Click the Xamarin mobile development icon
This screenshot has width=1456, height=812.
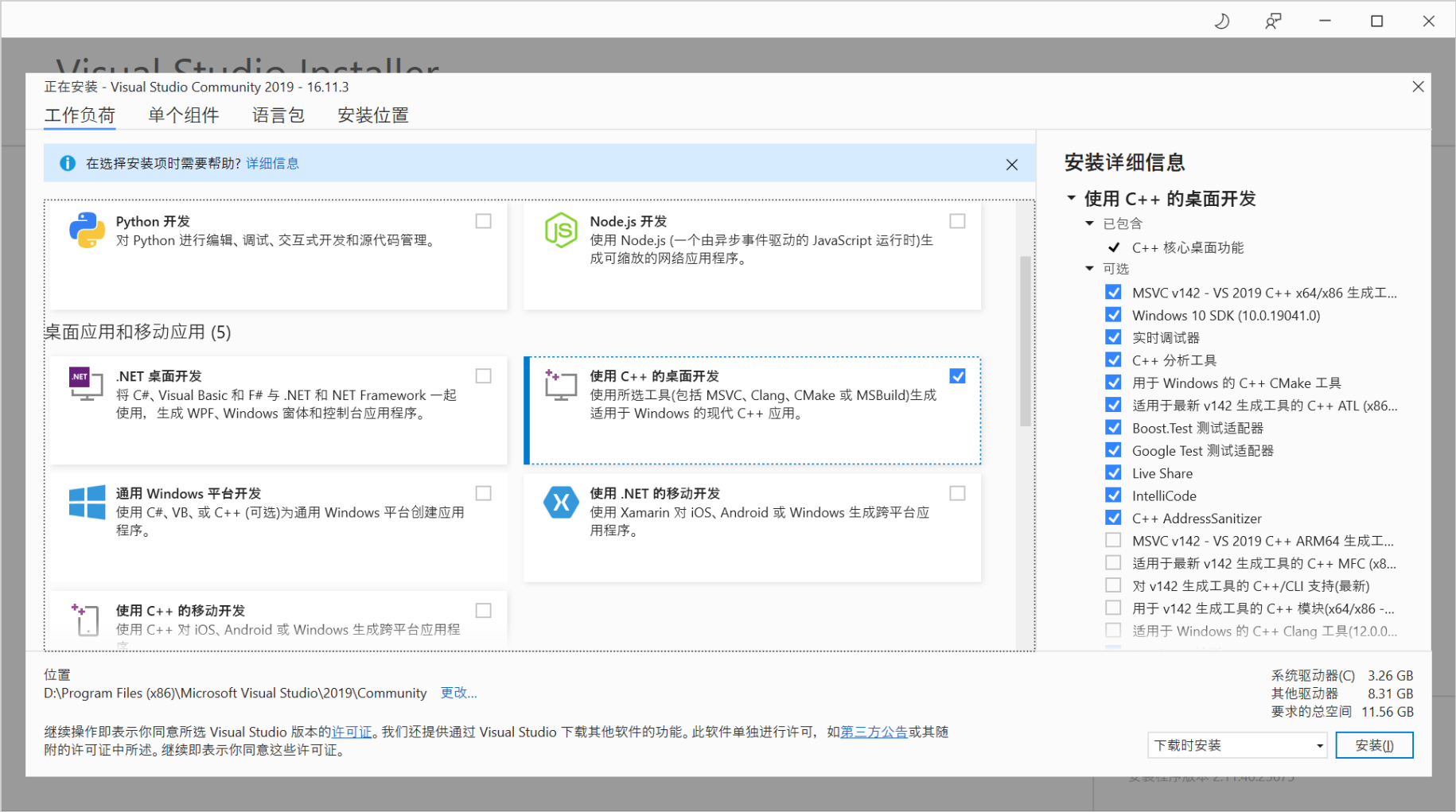coord(561,502)
